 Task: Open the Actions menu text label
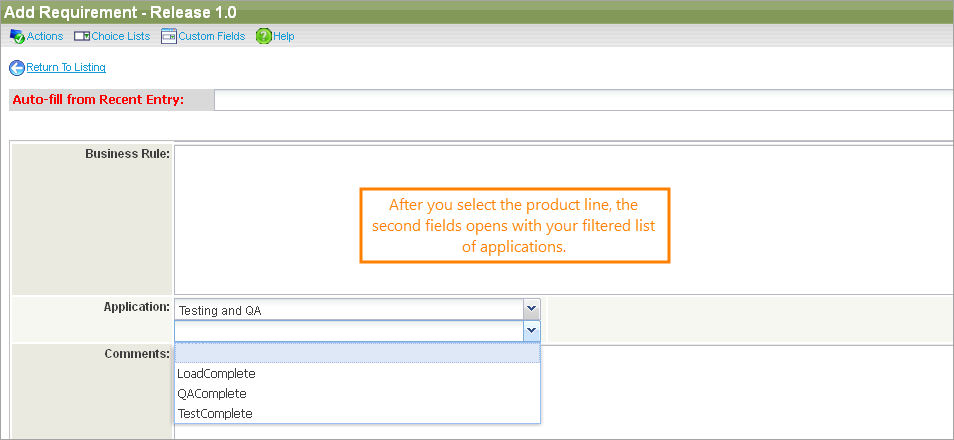(x=45, y=36)
